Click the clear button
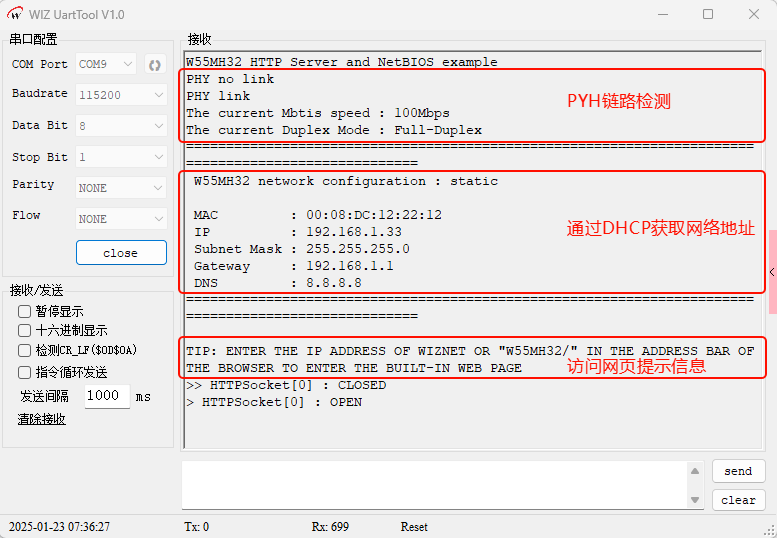This screenshot has height=538, width=777. [738, 500]
